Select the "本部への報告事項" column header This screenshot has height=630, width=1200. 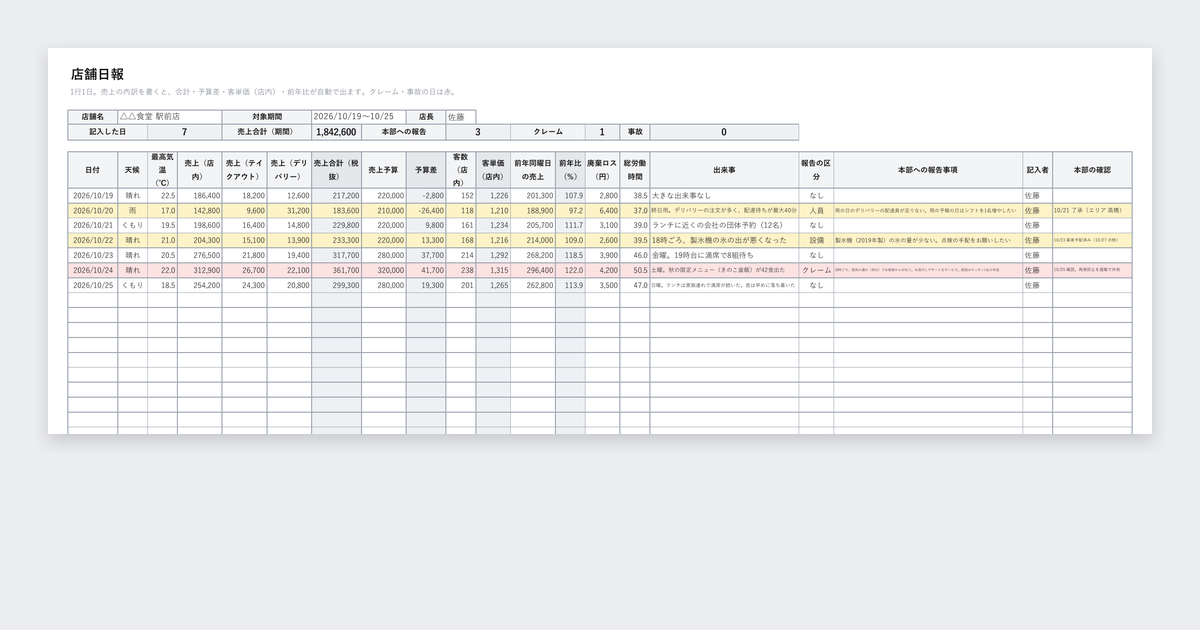tap(928, 170)
